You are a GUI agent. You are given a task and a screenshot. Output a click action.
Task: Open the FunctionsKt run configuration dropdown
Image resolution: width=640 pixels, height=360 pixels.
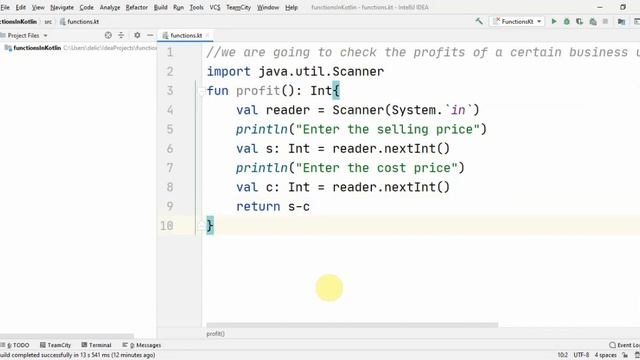pyautogui.click(x=517, y=21)
